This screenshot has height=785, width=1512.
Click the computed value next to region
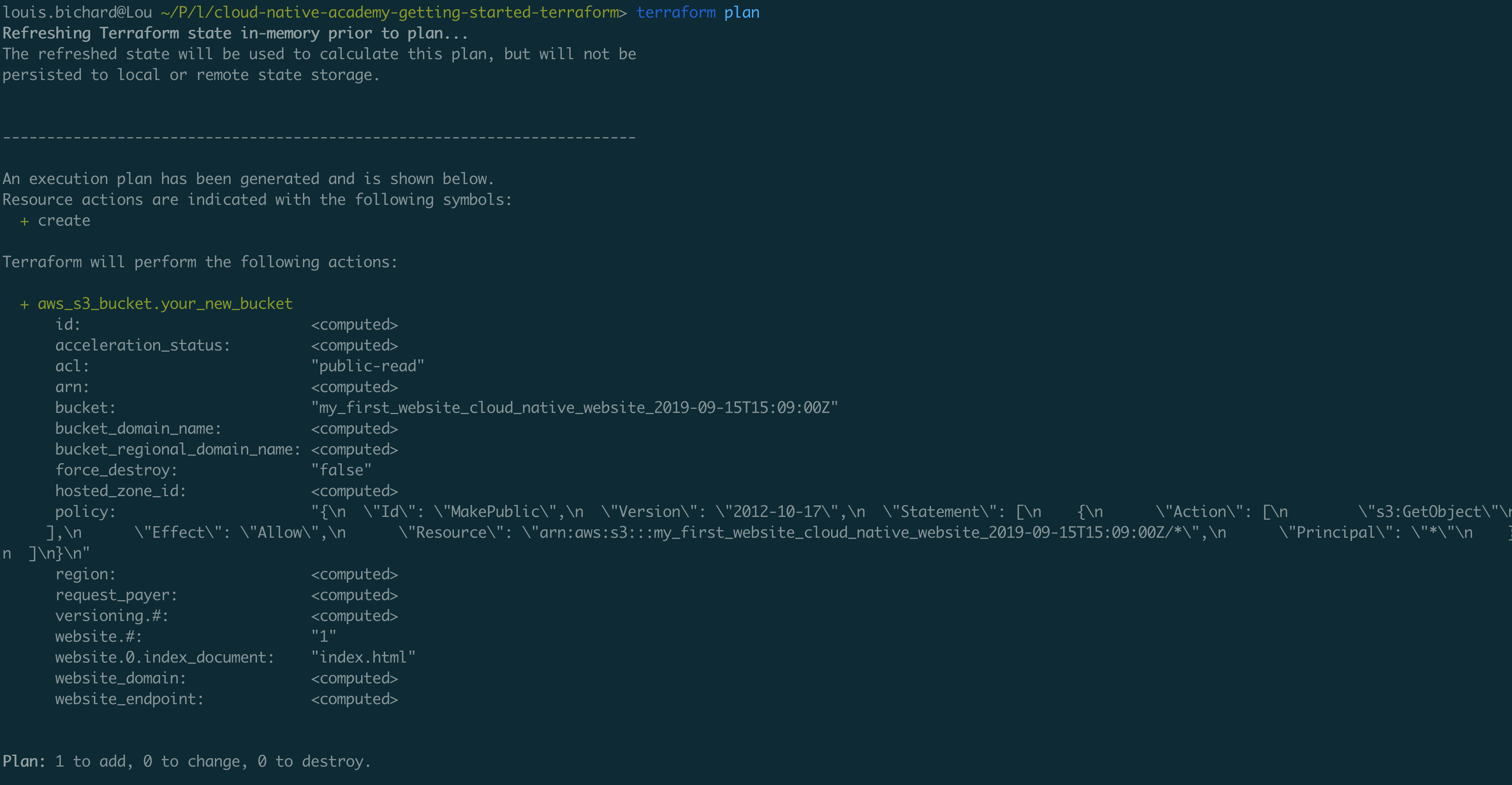coord(355,575)
